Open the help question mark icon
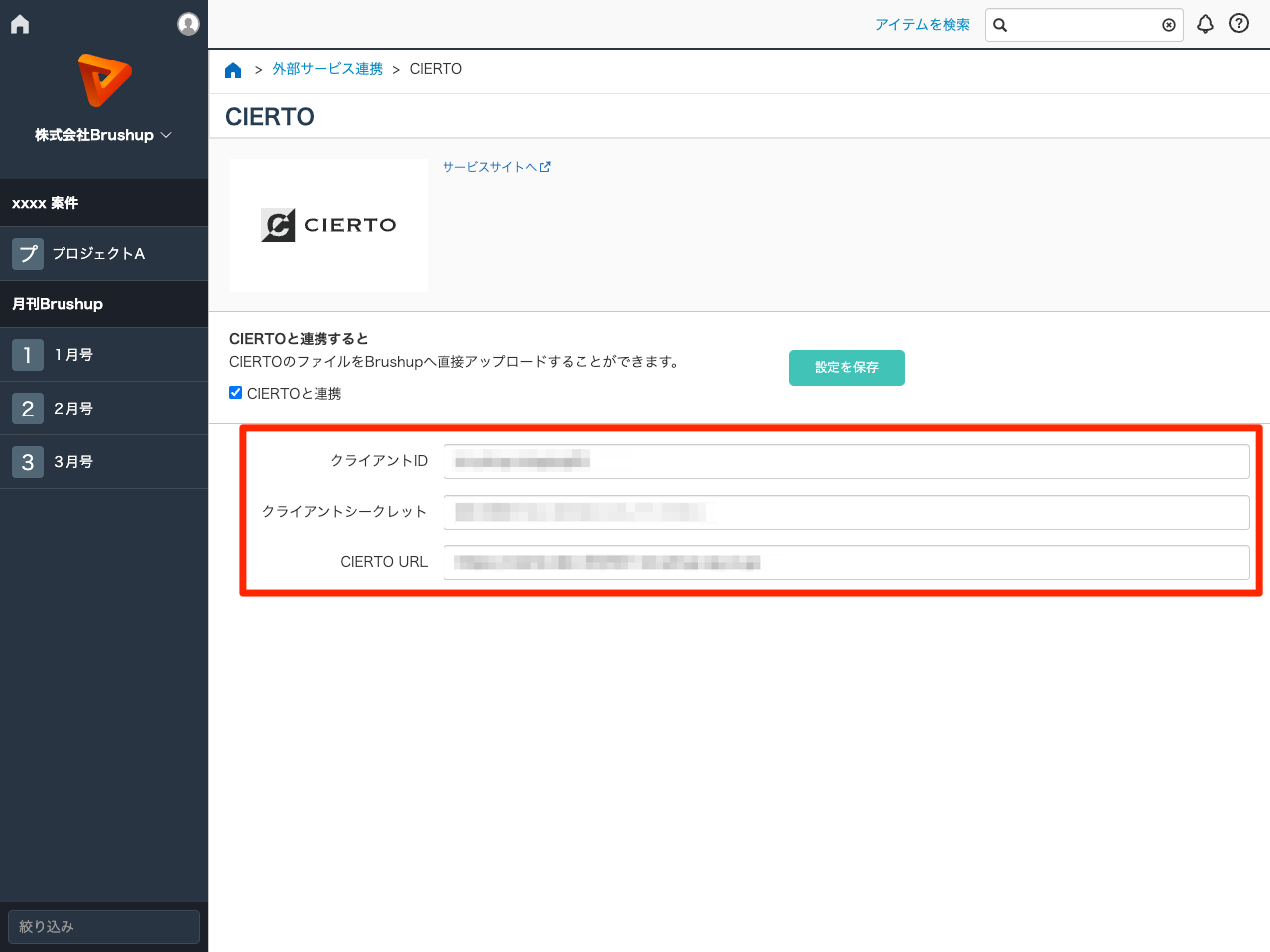Screen dimensions: 1270x952 point(1239,23)
